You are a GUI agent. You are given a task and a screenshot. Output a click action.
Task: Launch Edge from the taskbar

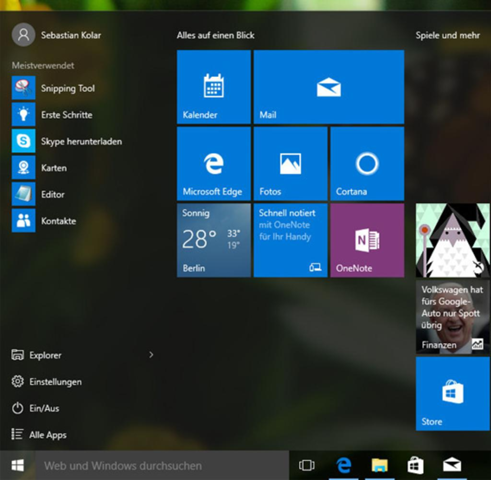[x=343, y=465]
